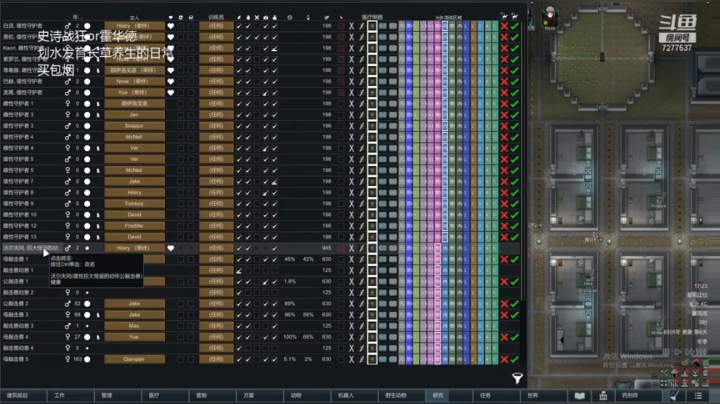Open the Jen master dropdown

click(134, 115)
